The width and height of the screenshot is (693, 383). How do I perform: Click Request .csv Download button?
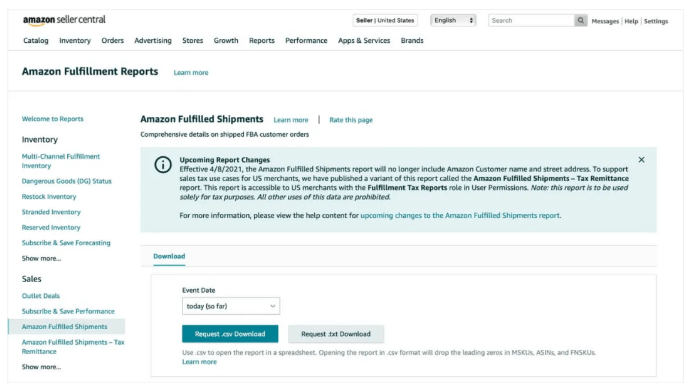pyautogui.click(x=230, y=334)
